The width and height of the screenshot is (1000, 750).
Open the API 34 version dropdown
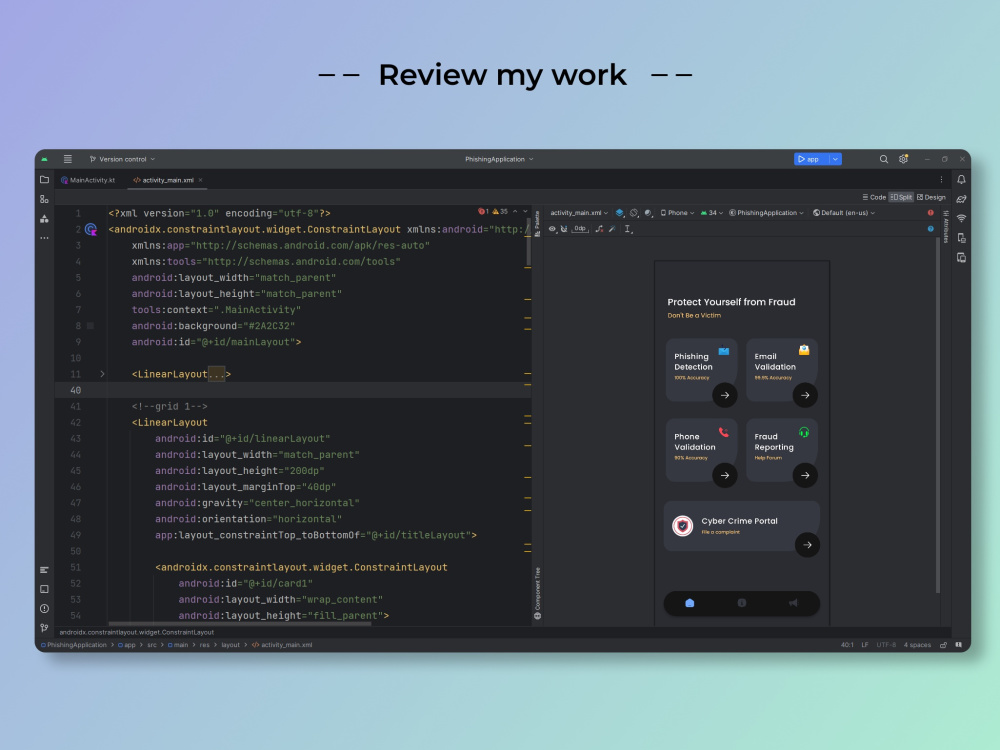712,213
